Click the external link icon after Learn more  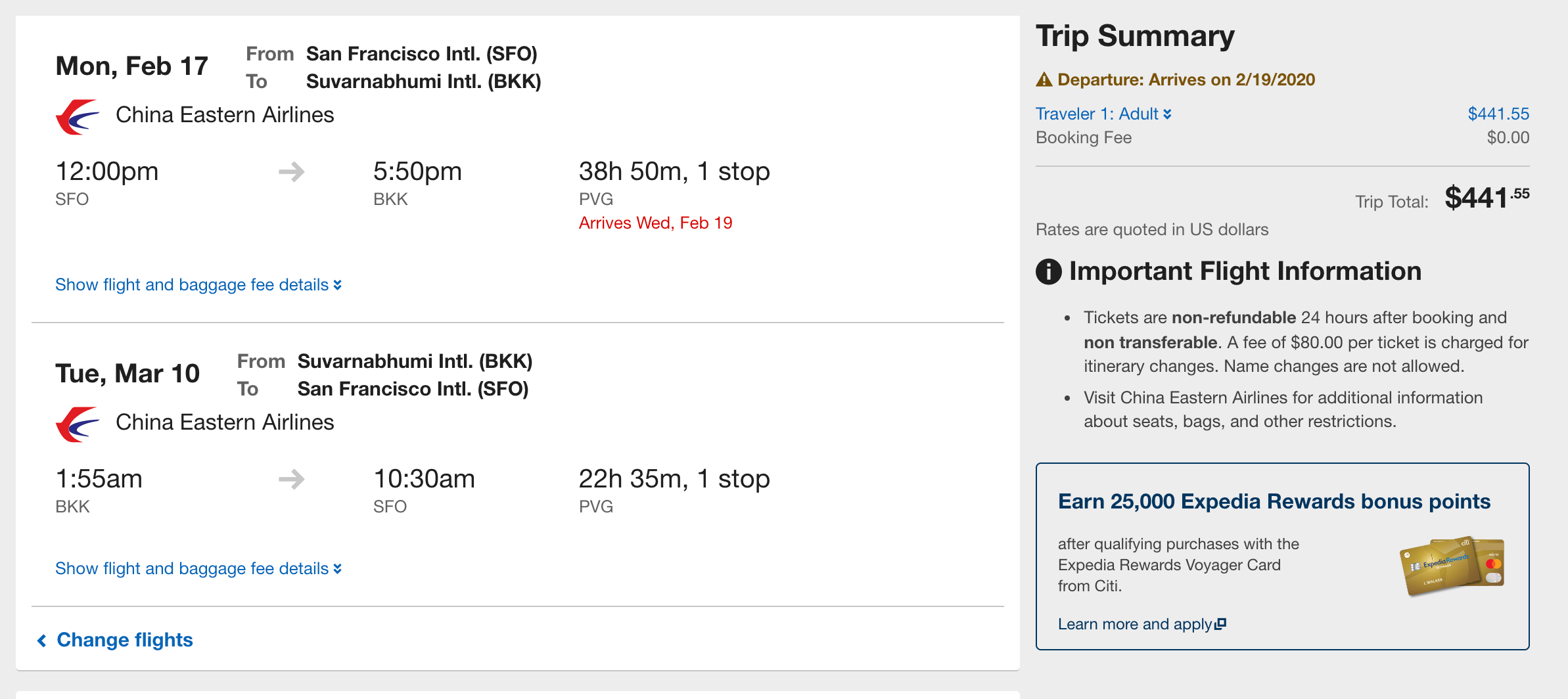[1220, 624]
